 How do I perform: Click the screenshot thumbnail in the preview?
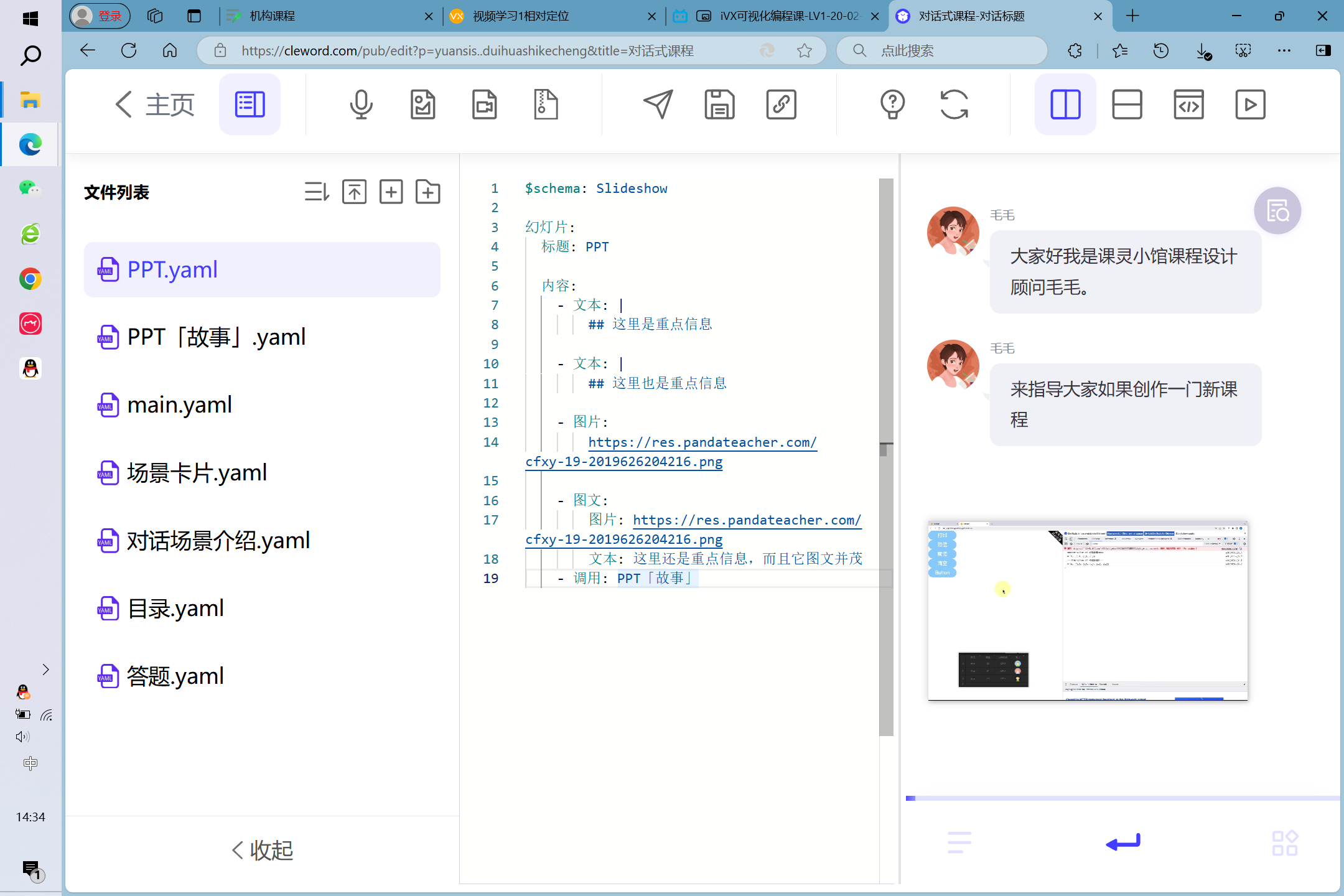(1088, 610)
